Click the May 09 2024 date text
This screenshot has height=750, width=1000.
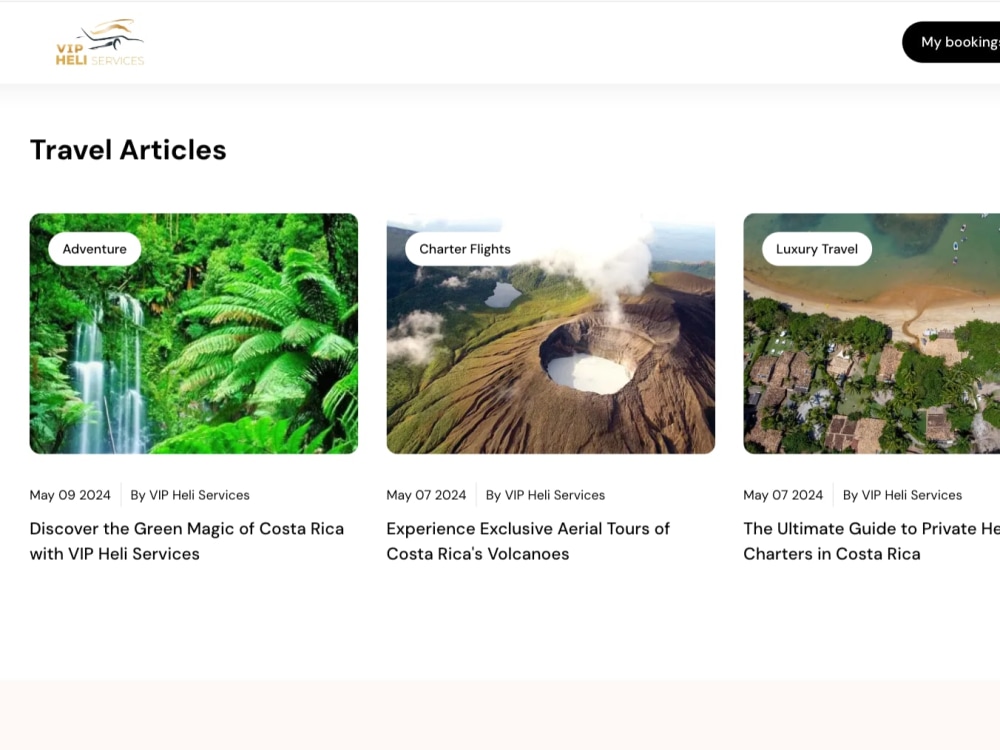click(70, 495)
